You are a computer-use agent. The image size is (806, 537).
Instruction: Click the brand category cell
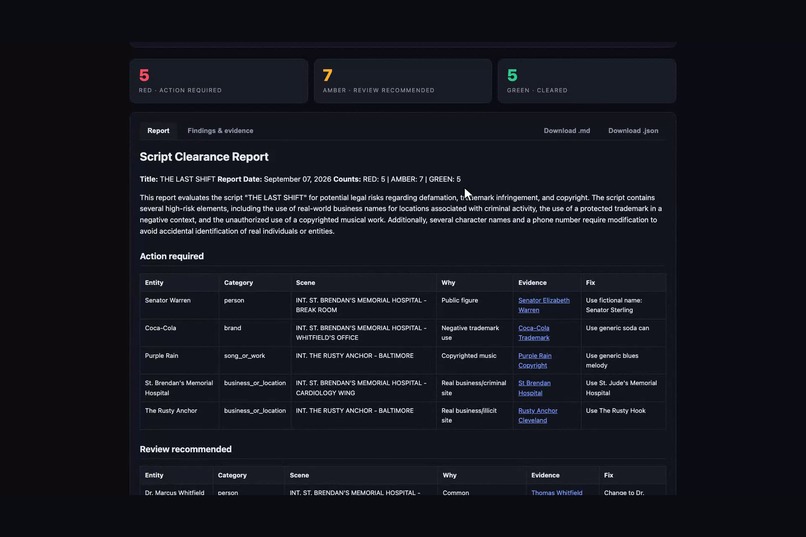tap(255, 333)
